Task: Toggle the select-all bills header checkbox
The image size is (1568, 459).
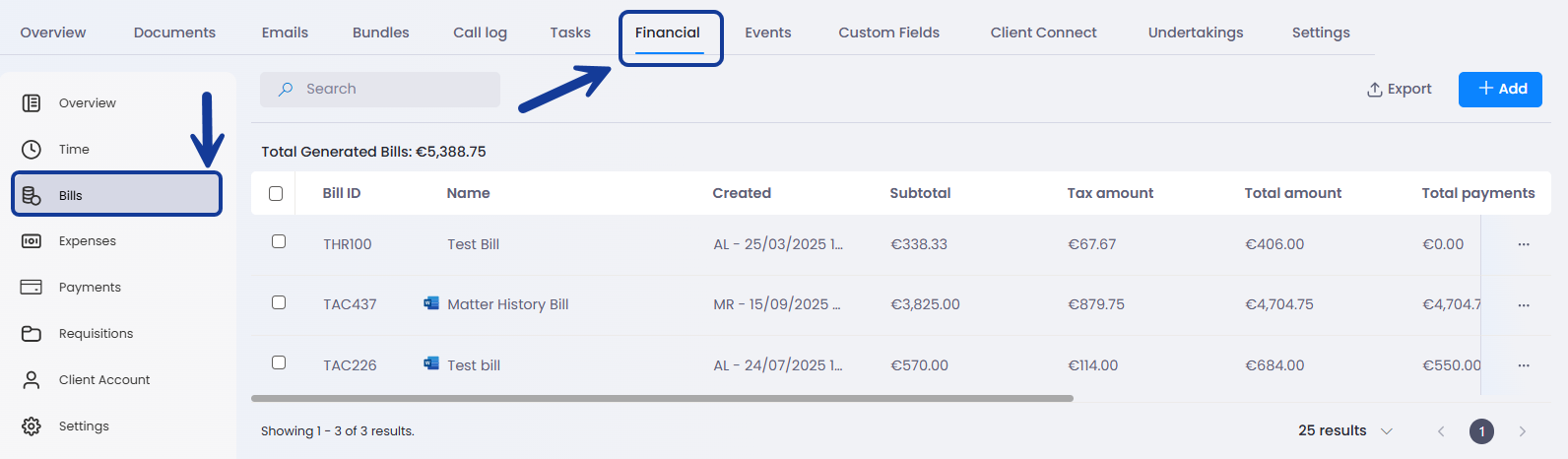Action: pos(276,193)
